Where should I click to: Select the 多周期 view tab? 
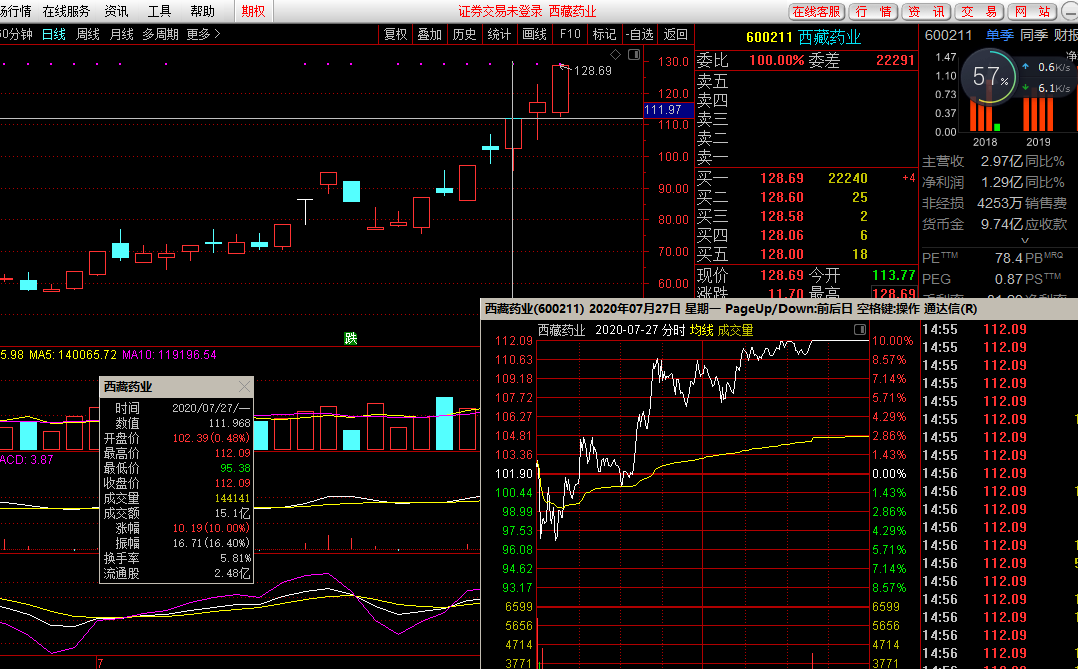pyautogui.click(x=160, y=34)
